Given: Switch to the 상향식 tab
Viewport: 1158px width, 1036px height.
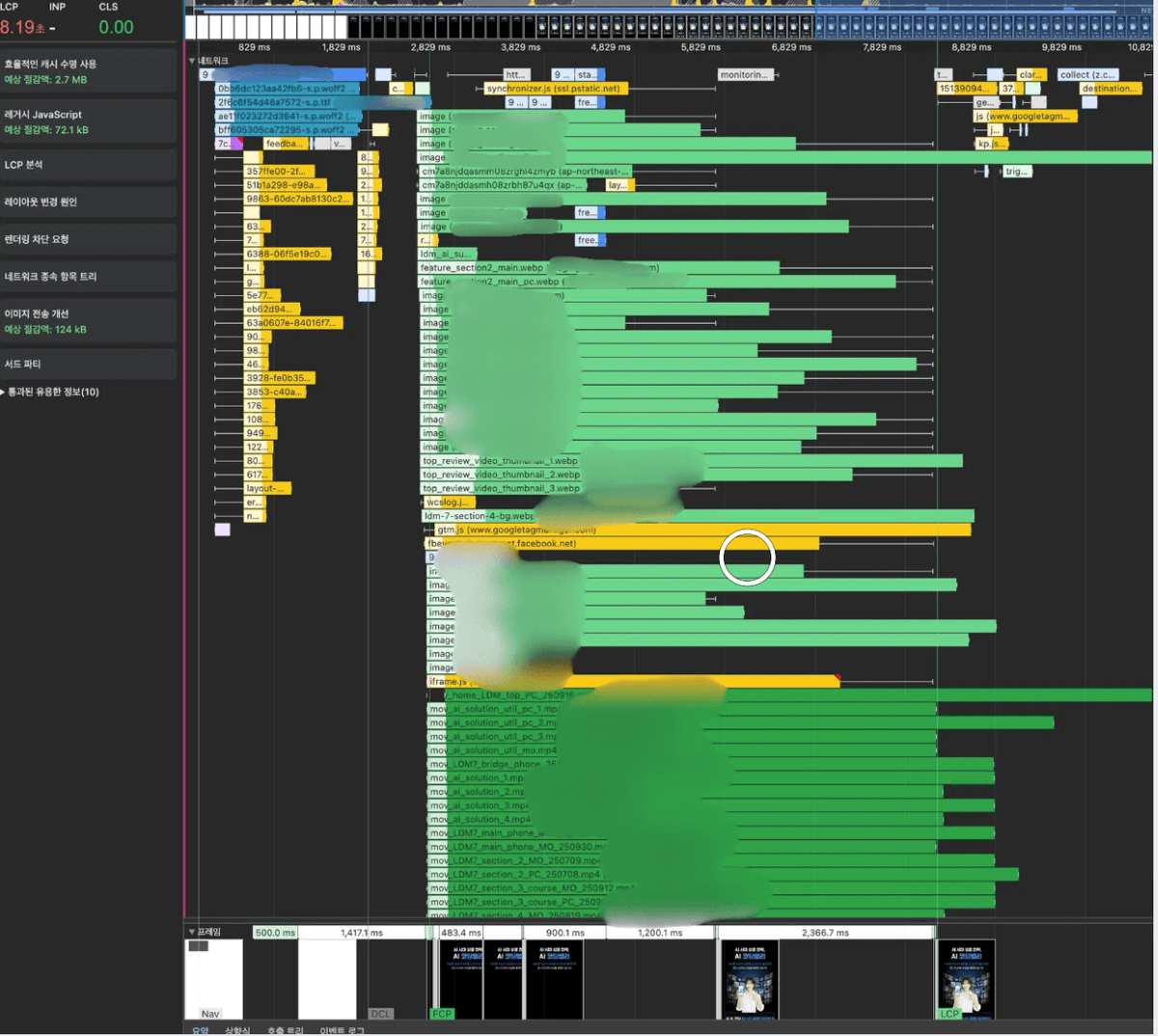Looking at the screenshot, I should tap(237, 1030).
